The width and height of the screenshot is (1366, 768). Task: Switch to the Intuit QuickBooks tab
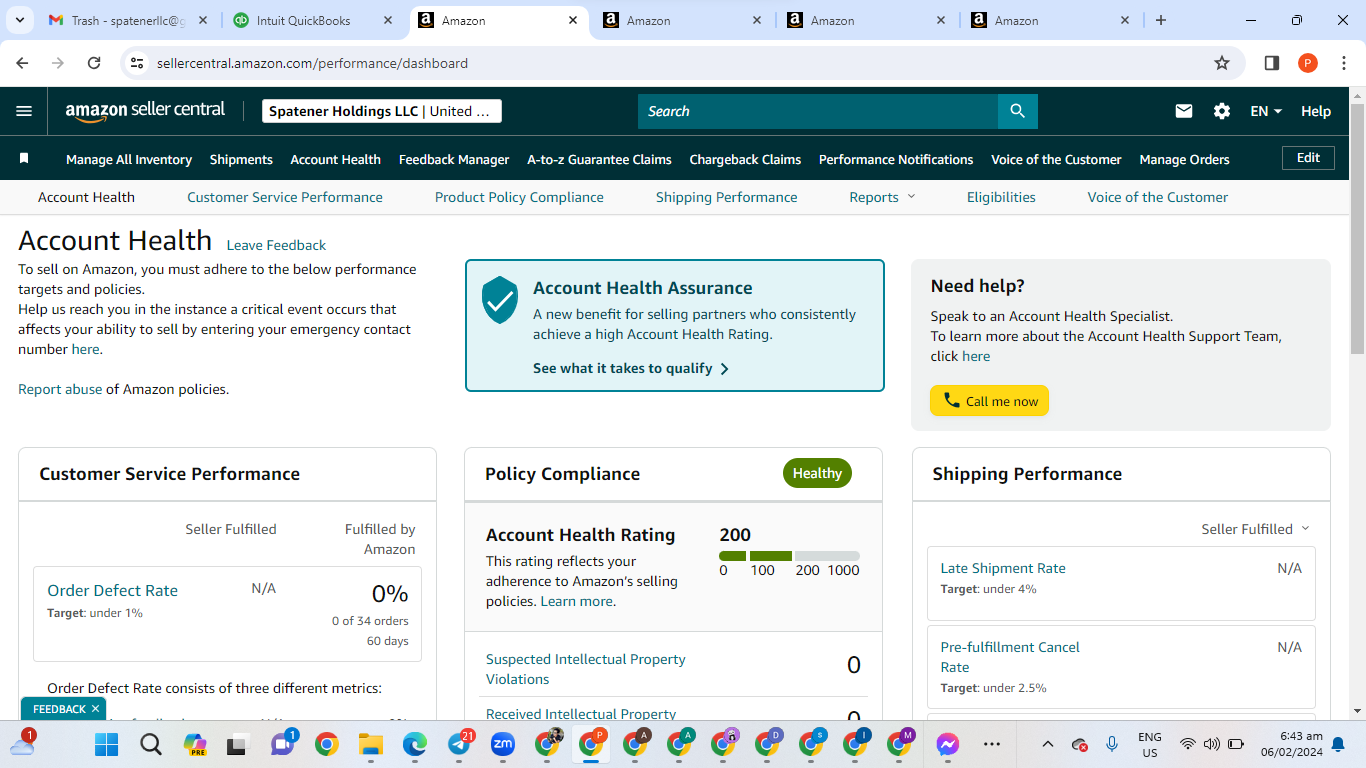coord(314,20)
